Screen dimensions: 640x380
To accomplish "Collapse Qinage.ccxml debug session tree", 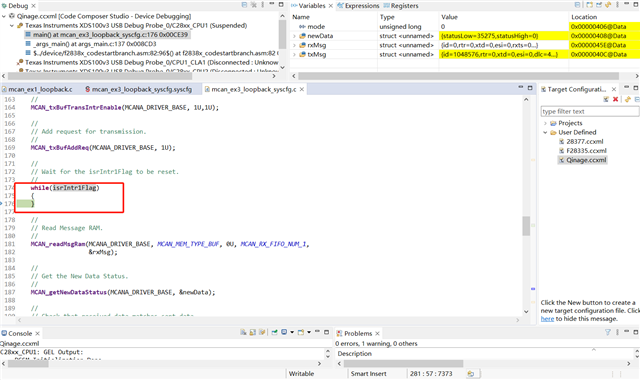I will [4, 16].
